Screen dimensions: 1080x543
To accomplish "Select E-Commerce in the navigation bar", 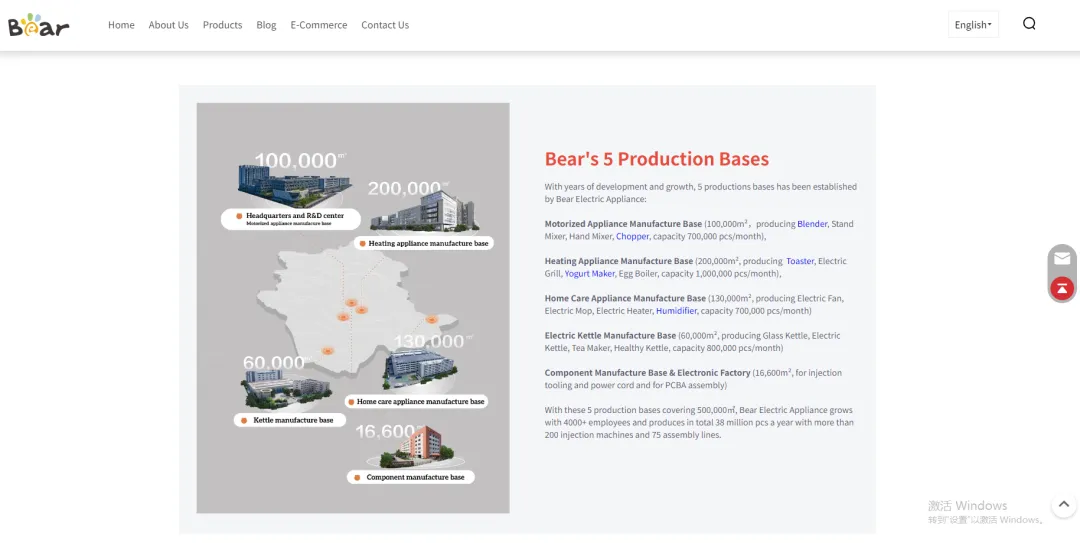I will click(x=319, y=25).
